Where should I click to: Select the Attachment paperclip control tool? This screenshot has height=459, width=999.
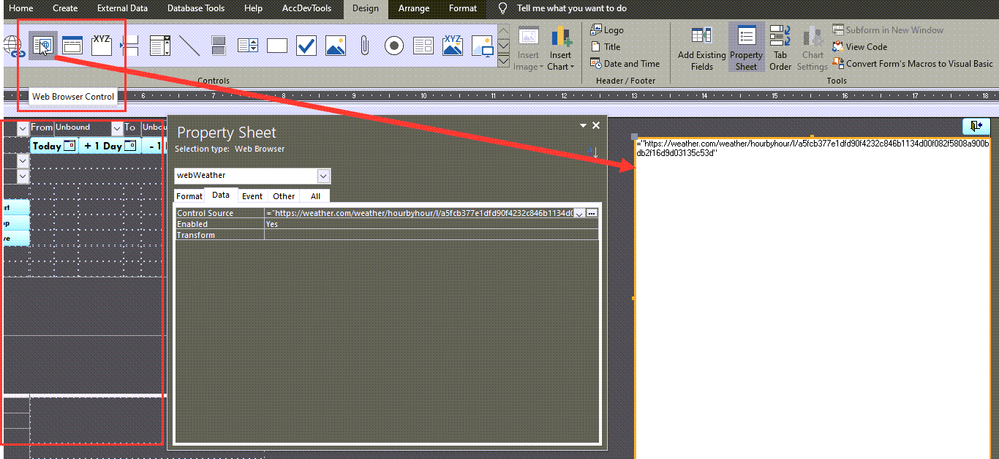(364, 45)
